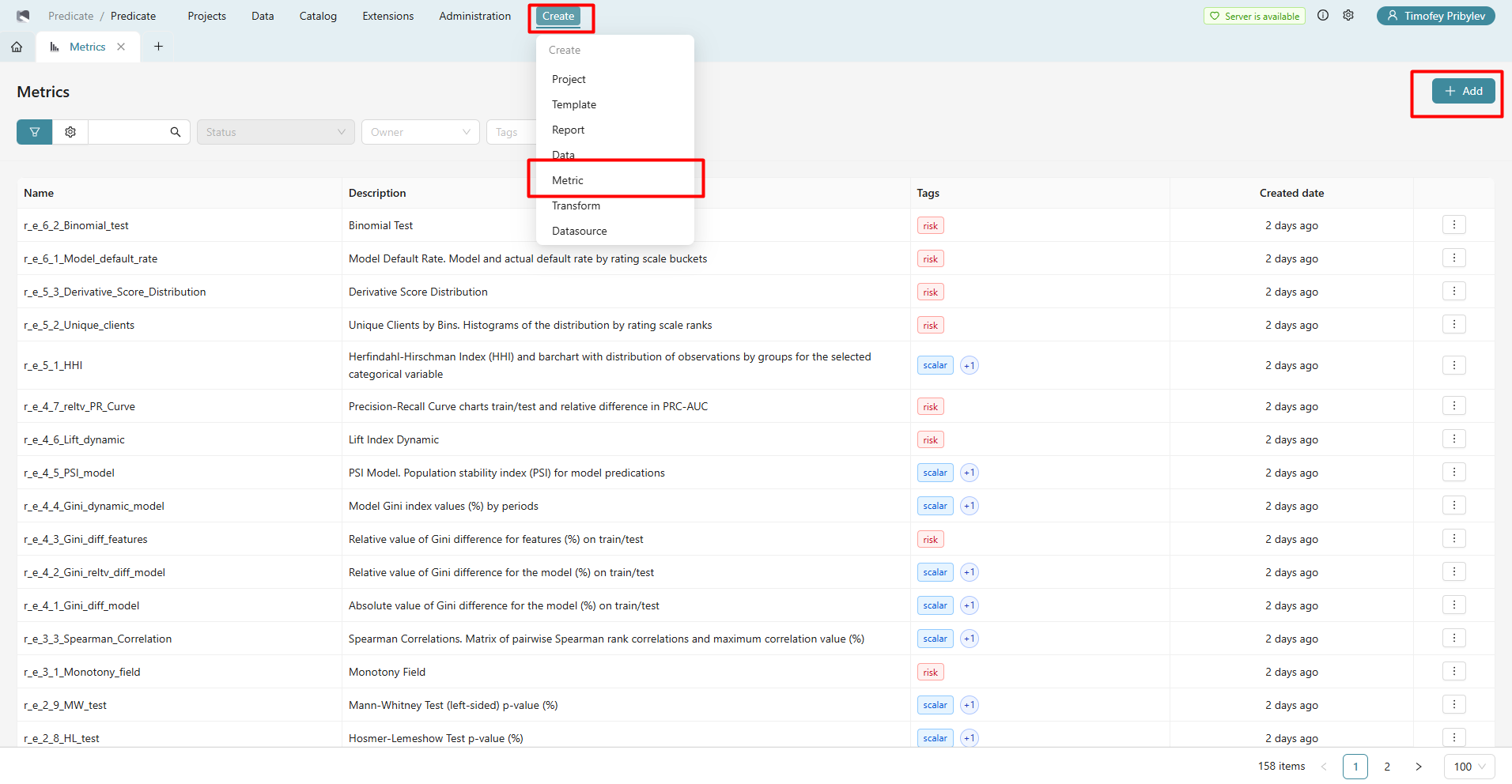The image size is (1512, 784).
Task: Open row menu for r_e_4_7_reltv_PR_Curve
Action: tap(1453, 406)
